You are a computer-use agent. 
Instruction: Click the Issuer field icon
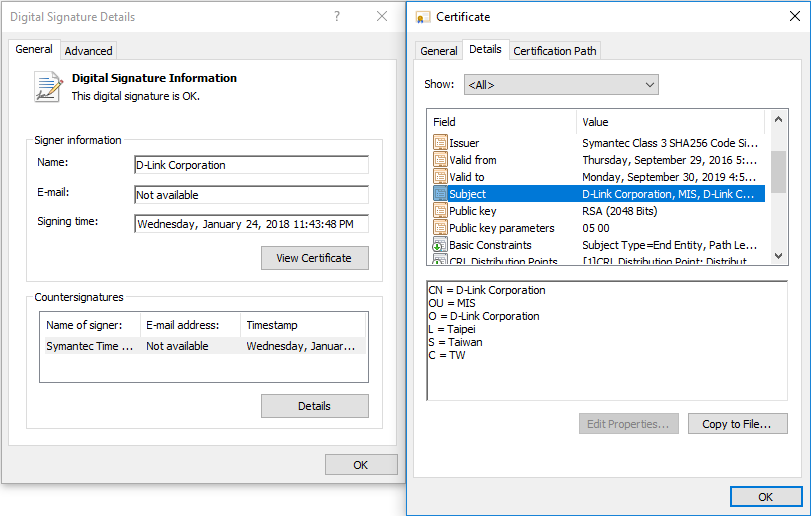pos(440,143)
